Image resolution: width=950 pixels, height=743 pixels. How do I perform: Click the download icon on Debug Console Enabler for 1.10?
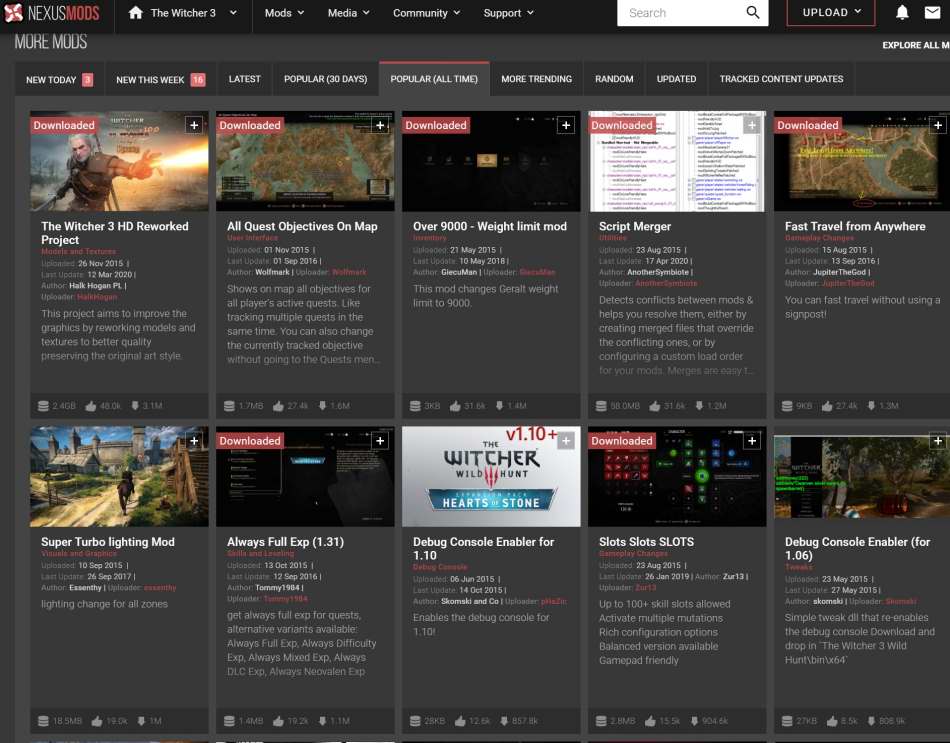pyautogui.click(x=504, y=721)
